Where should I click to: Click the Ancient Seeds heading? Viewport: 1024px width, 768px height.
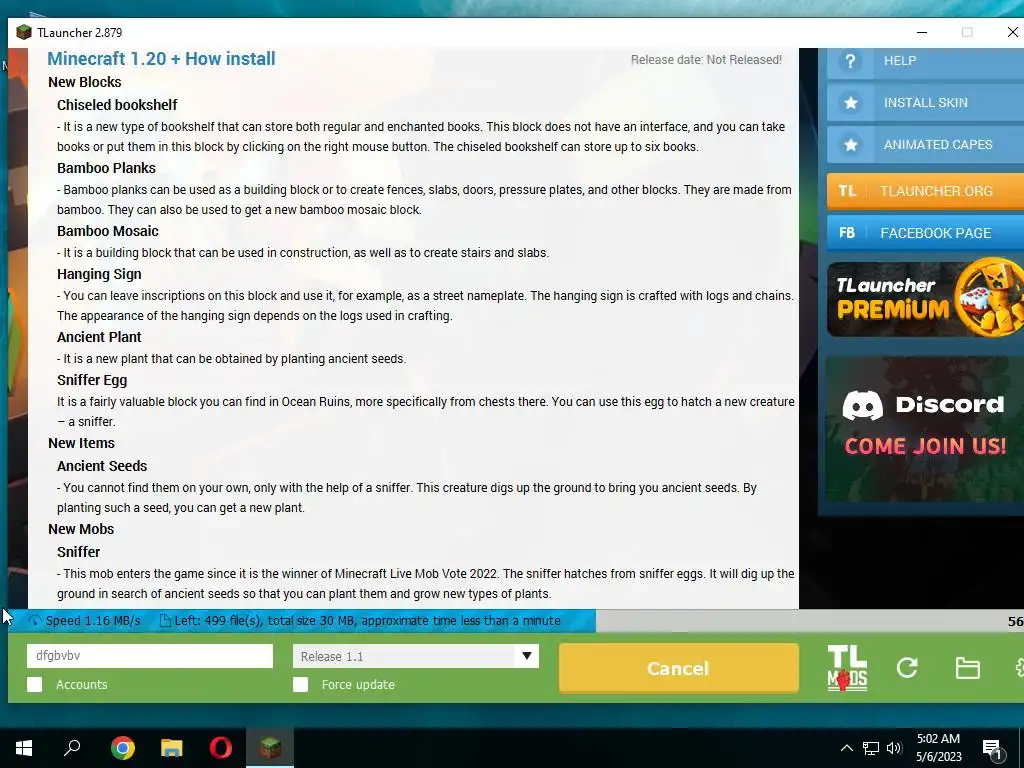click(x=102, y=466)
